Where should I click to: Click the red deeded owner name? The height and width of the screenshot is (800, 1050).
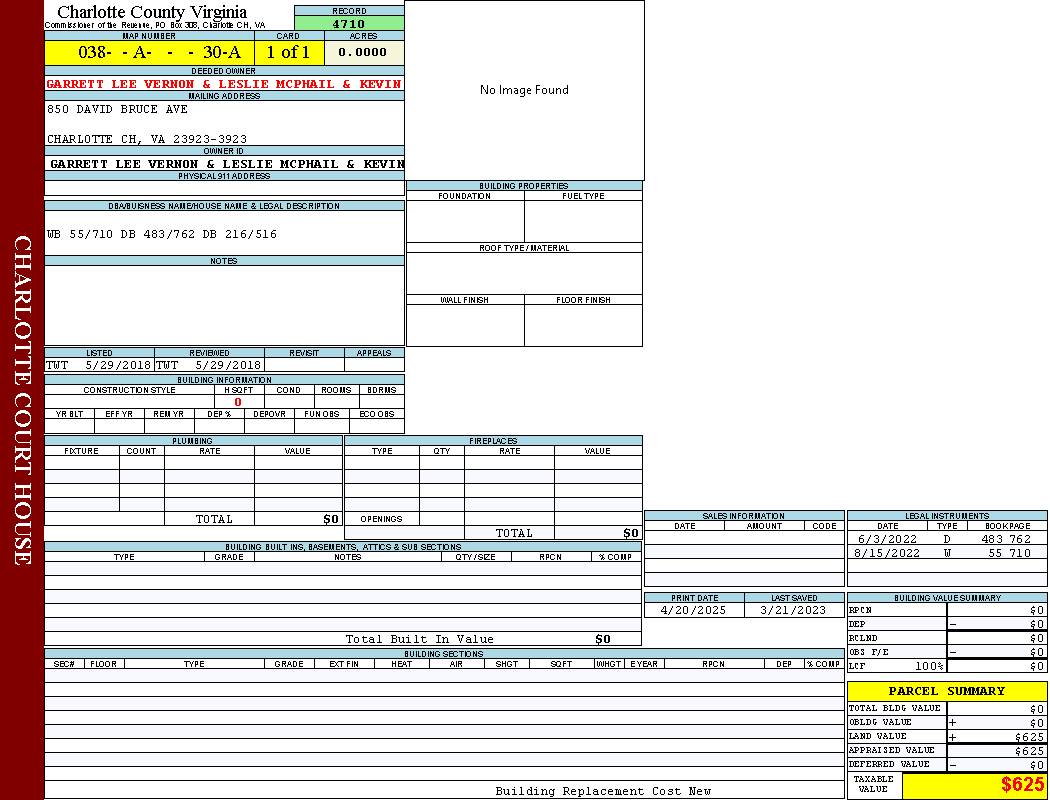pos(224,84)
